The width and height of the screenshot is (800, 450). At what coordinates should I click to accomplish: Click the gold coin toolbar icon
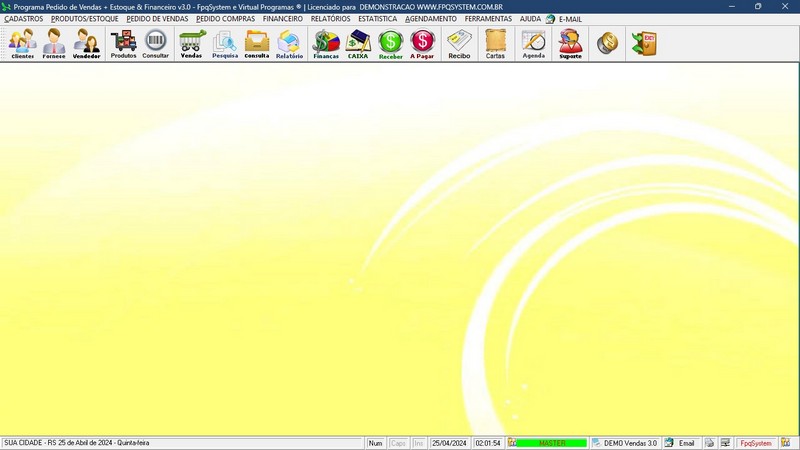[607, 43]
